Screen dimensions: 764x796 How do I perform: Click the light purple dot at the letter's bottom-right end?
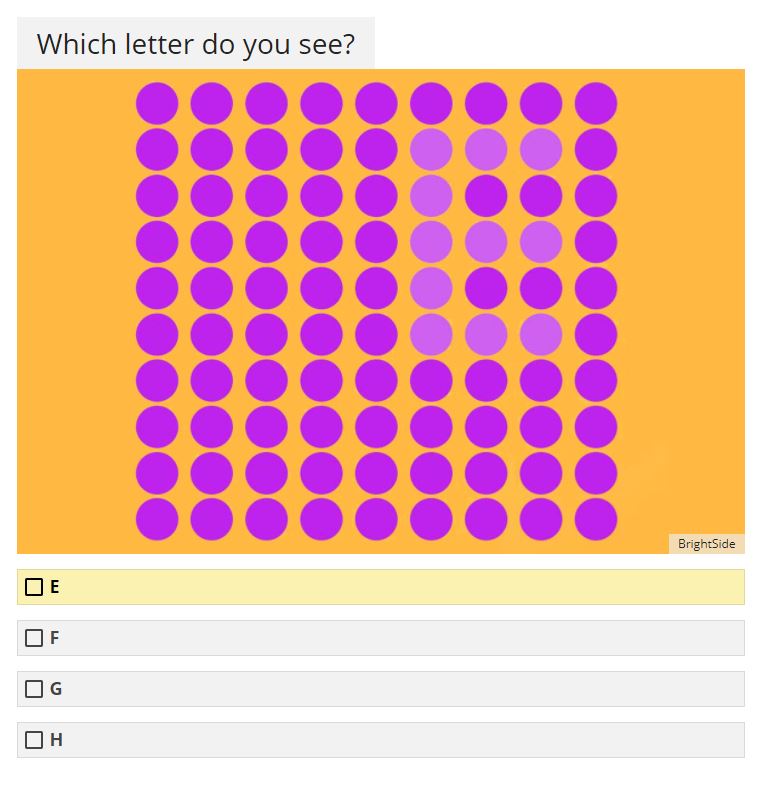pos(541,335)
